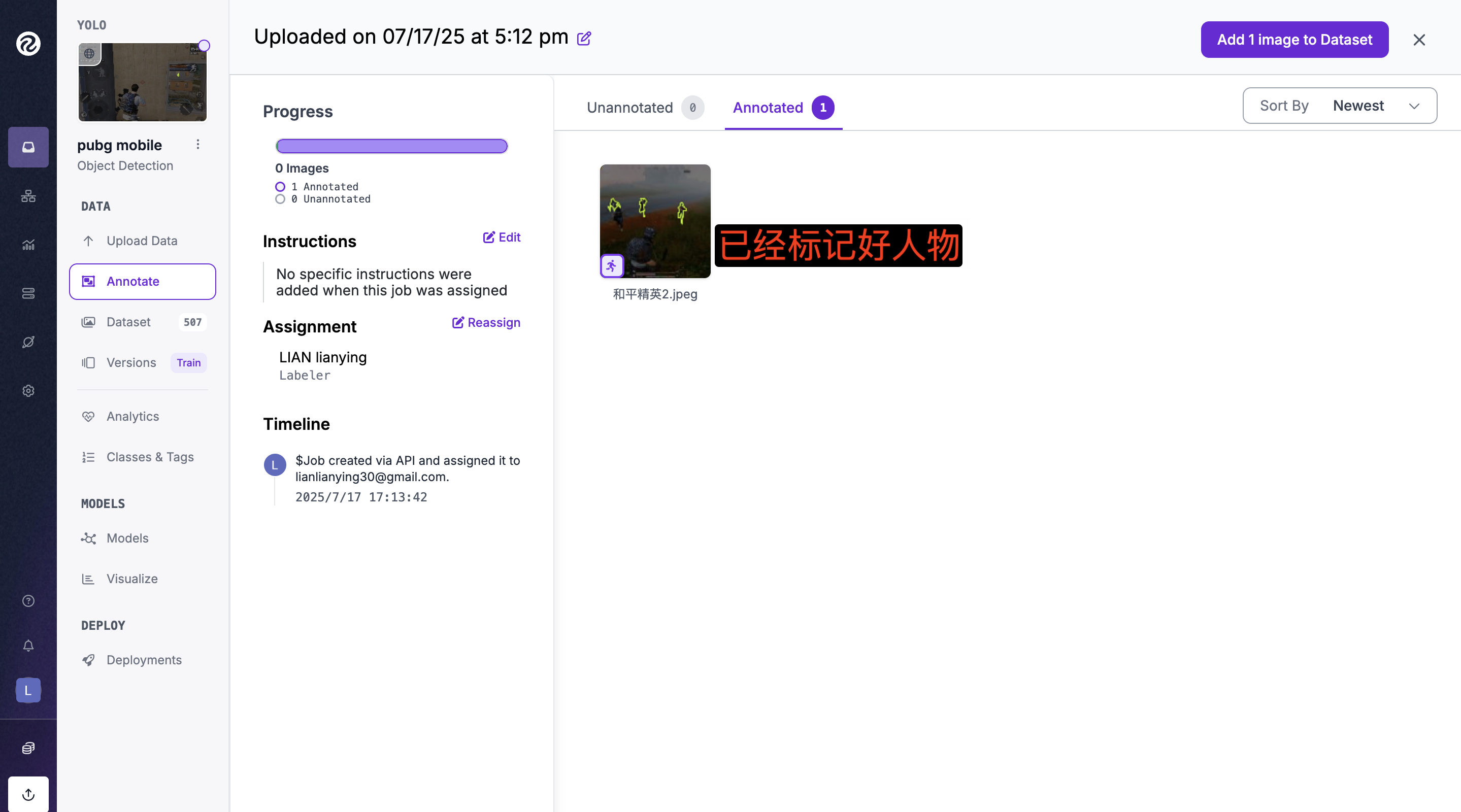Open the Projects inbox icon in left rail
Screen dimensions: 1461x812
pyautogui.click(x=28, y=147)
